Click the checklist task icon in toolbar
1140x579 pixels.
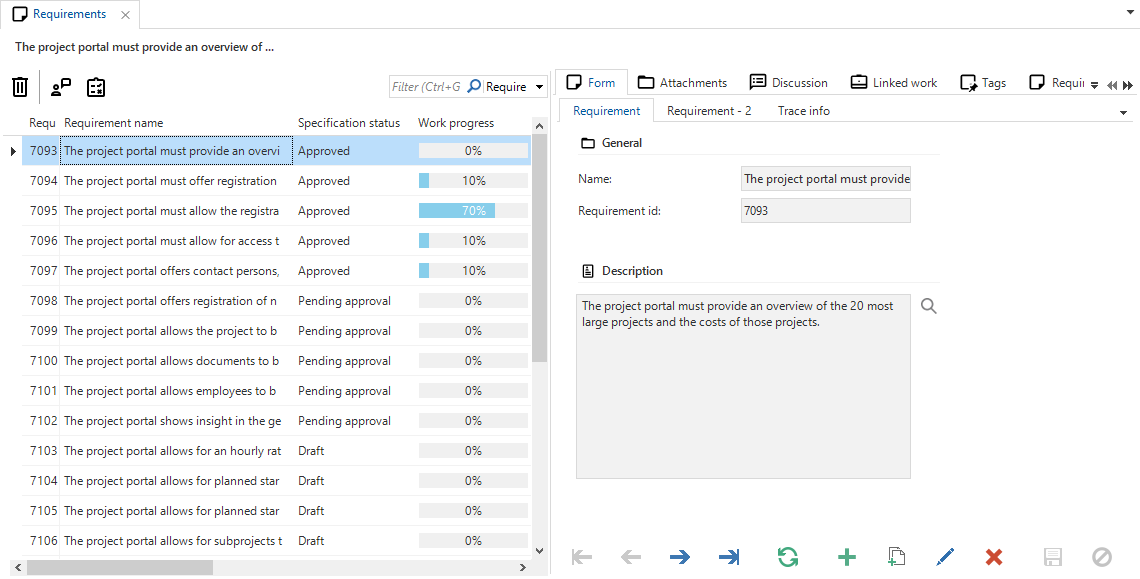pos(96,87)
